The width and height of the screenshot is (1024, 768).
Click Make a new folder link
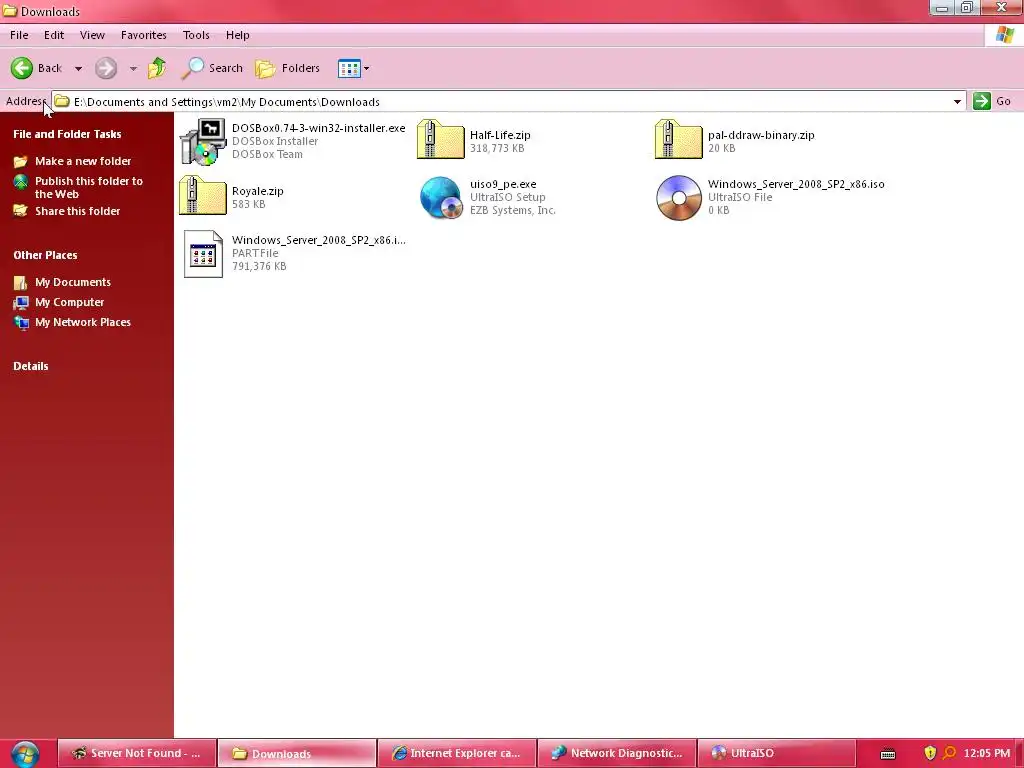[x=83, y=161]
